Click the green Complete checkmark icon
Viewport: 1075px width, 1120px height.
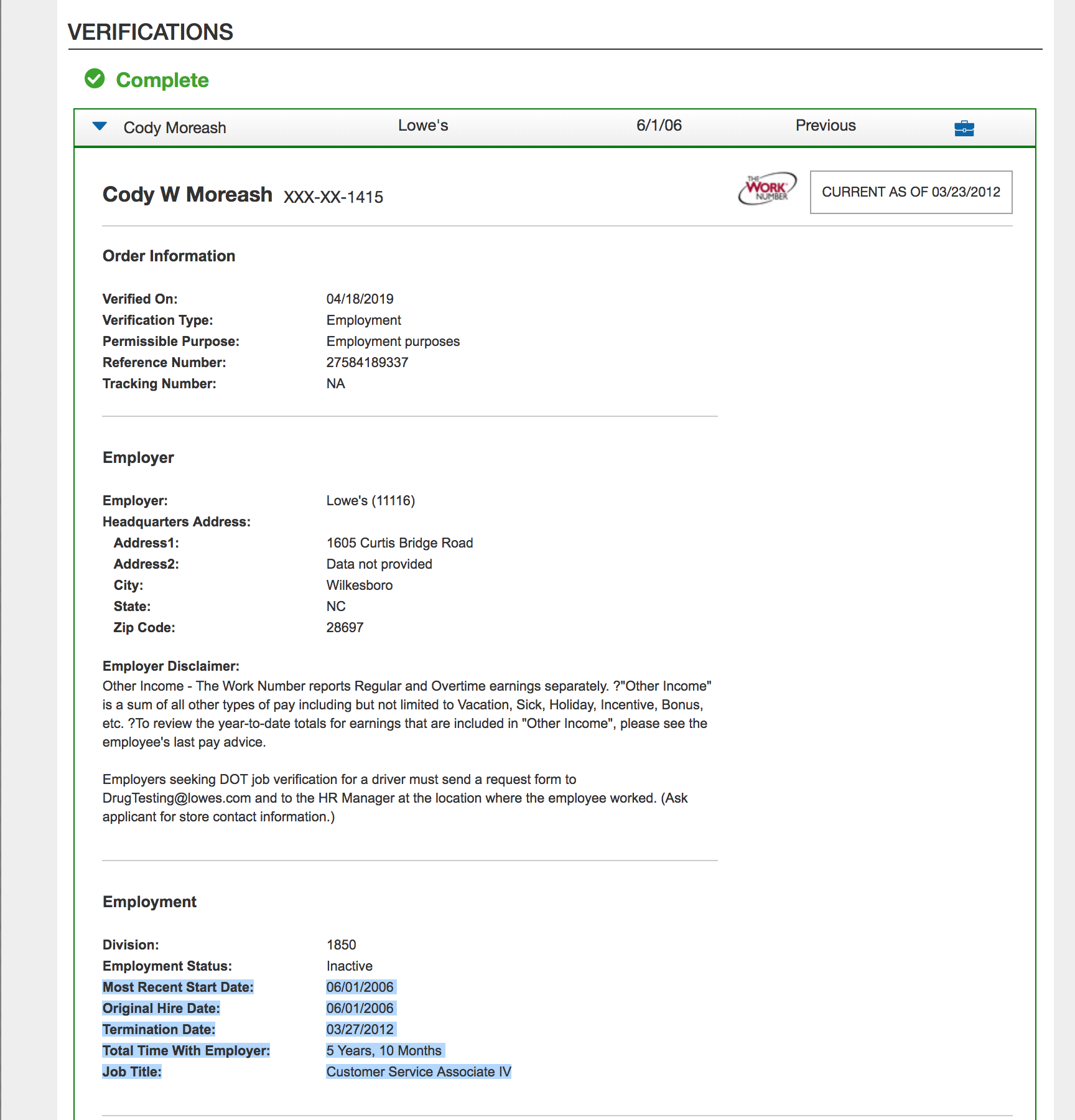click(x=95, y=79)
